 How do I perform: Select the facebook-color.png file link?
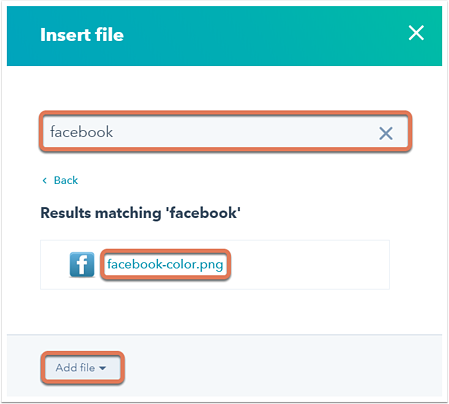(165, 265)
